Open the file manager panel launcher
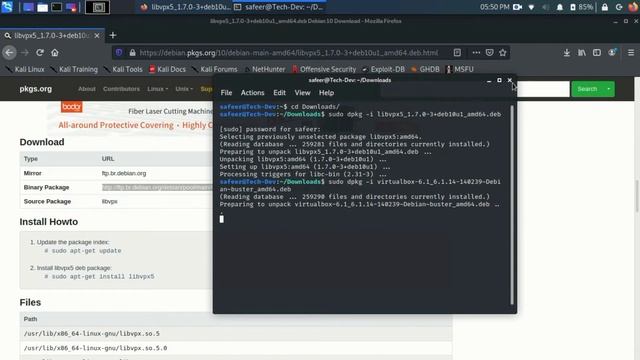The image size is (640, 360). (x=42, y=7)
